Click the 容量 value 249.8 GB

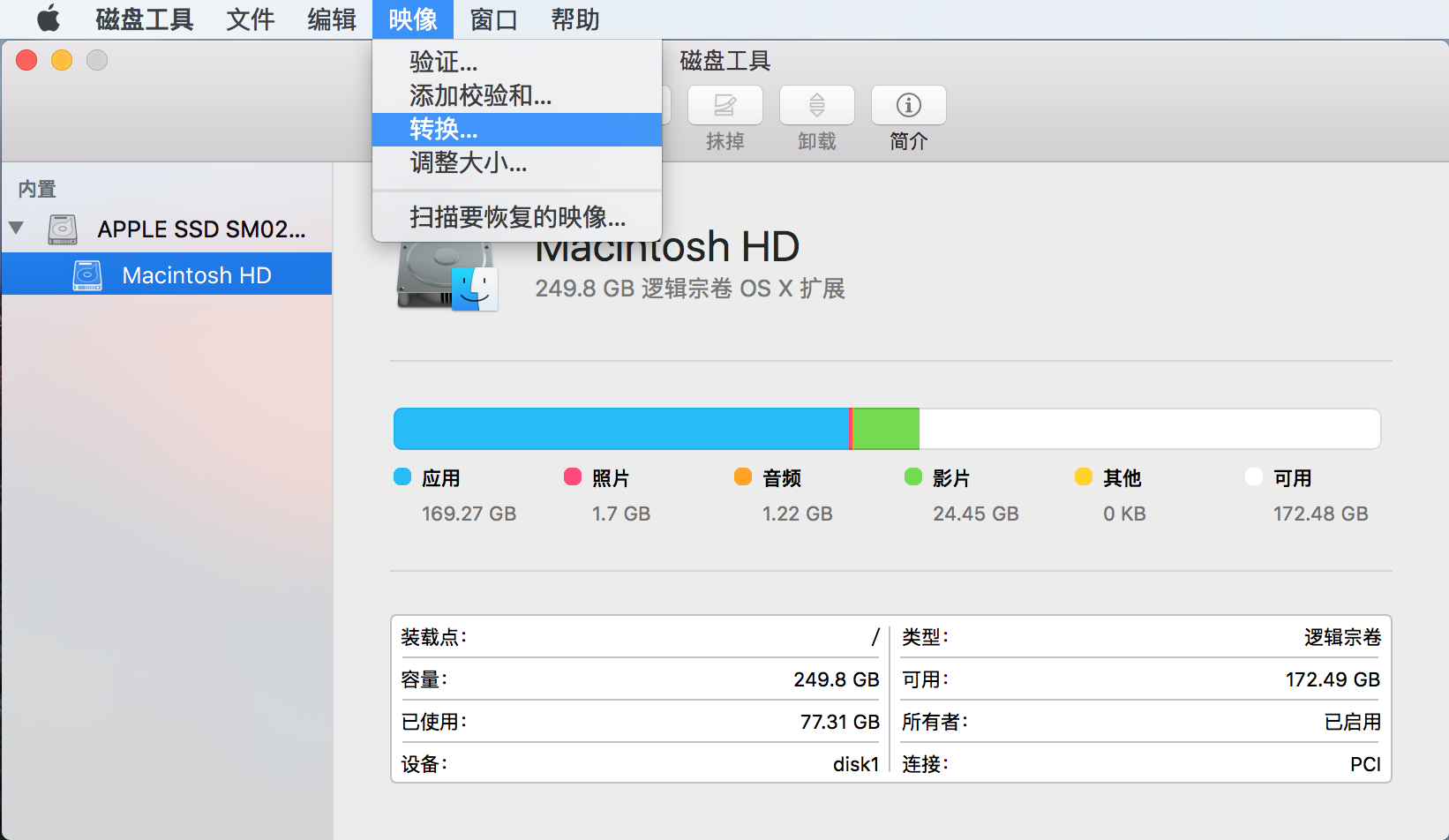pyautogui.click(x=836, y=679)
